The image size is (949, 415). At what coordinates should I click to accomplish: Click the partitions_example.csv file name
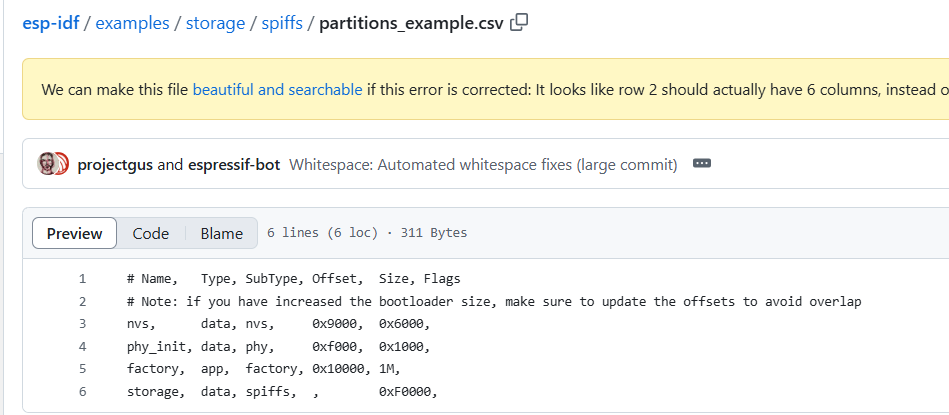tap(411, 23)
